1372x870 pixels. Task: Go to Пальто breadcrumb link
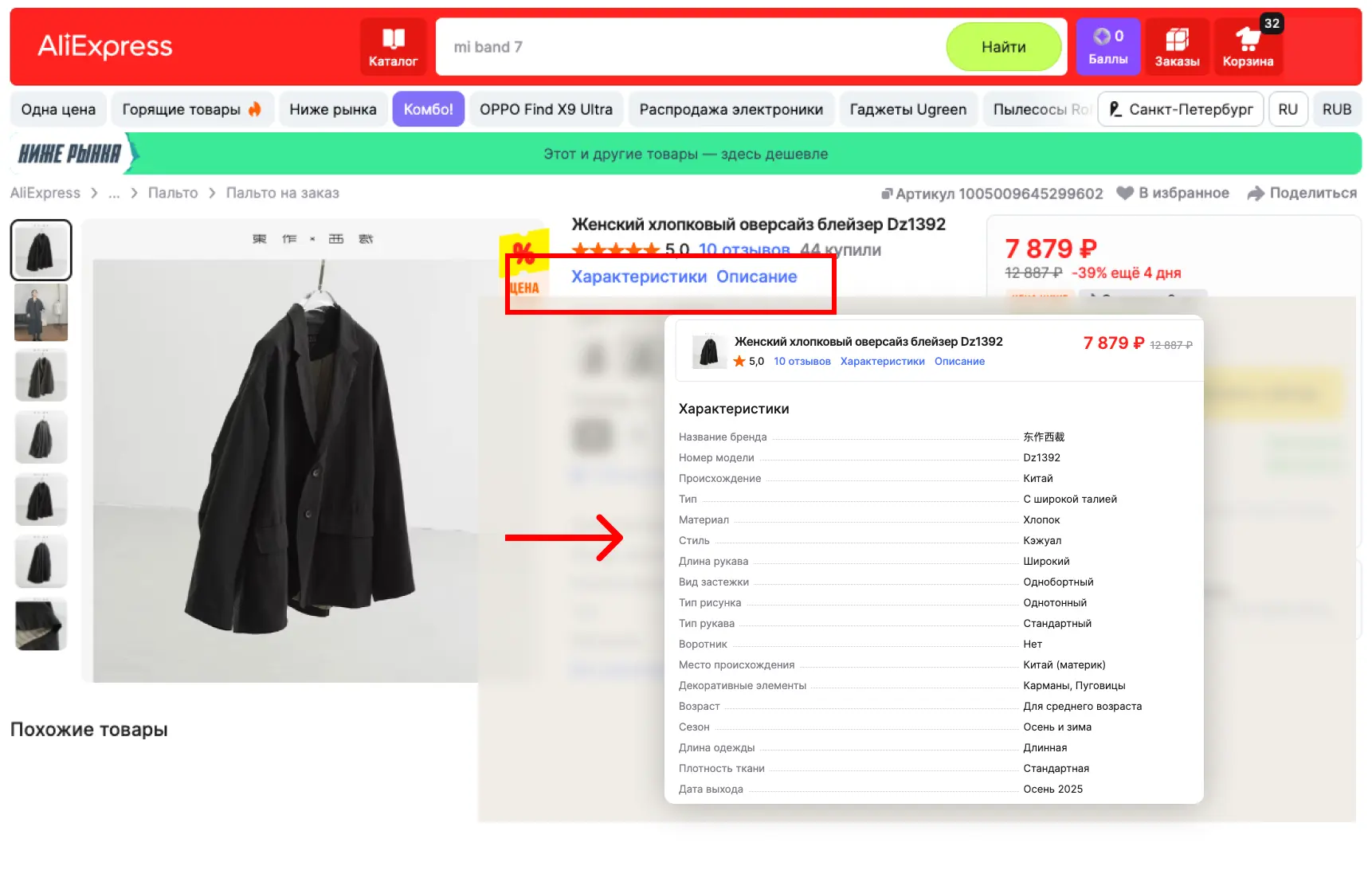tap(173, 193)
